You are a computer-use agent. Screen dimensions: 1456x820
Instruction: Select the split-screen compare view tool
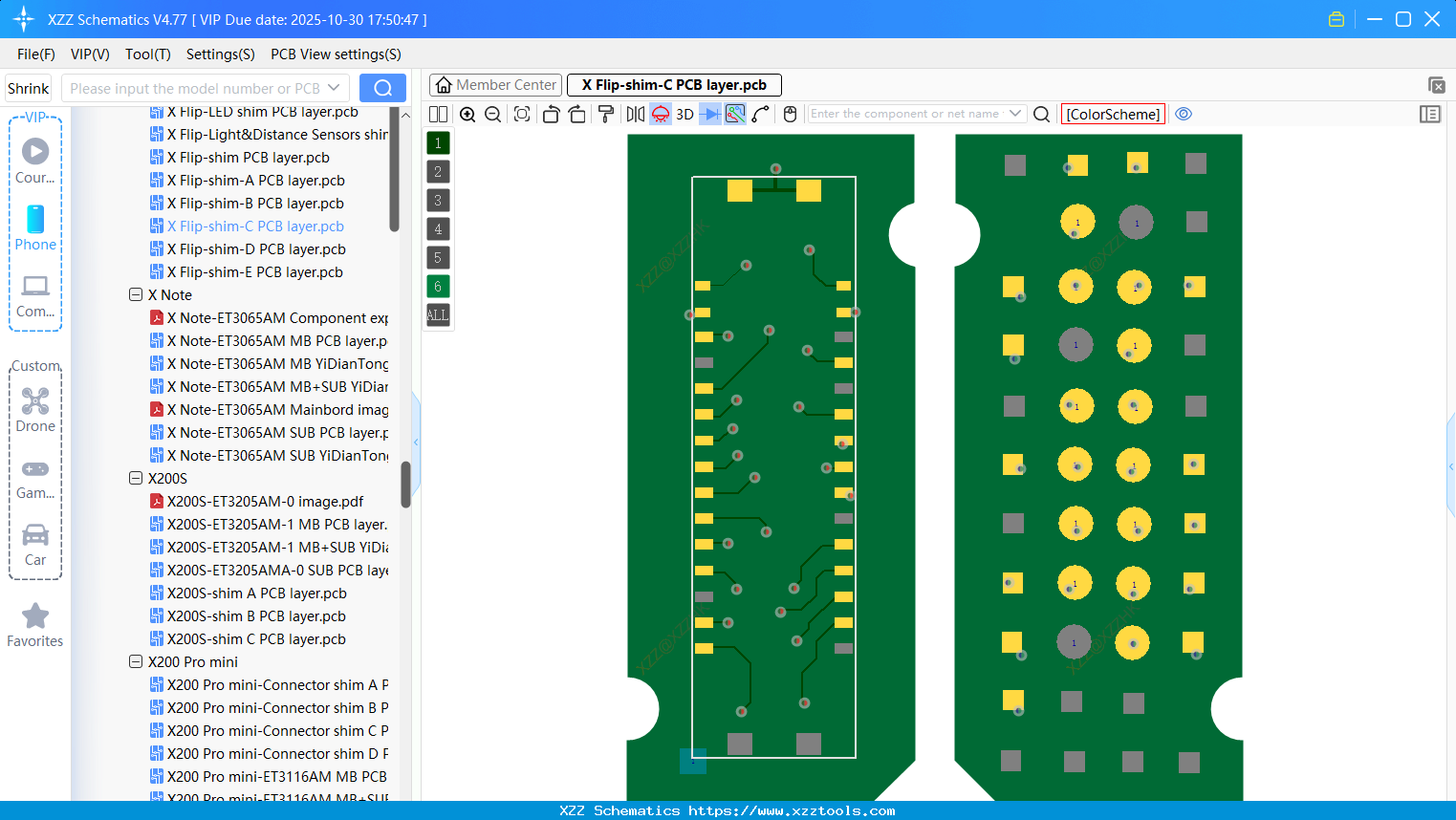(x=438, y=114)
